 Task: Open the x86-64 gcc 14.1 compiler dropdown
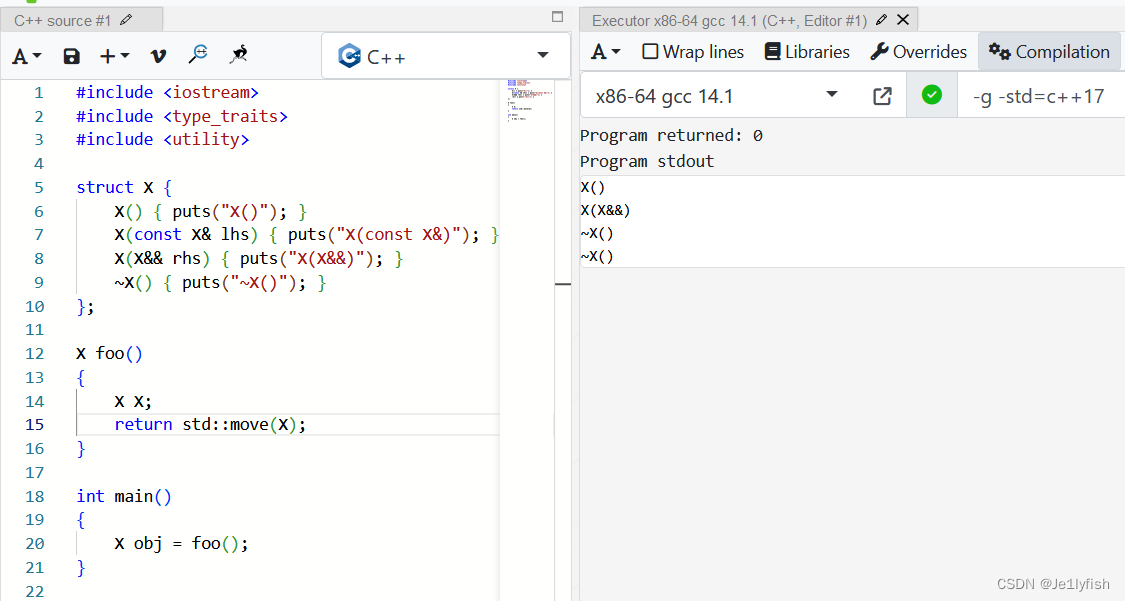tap(715, 95)
